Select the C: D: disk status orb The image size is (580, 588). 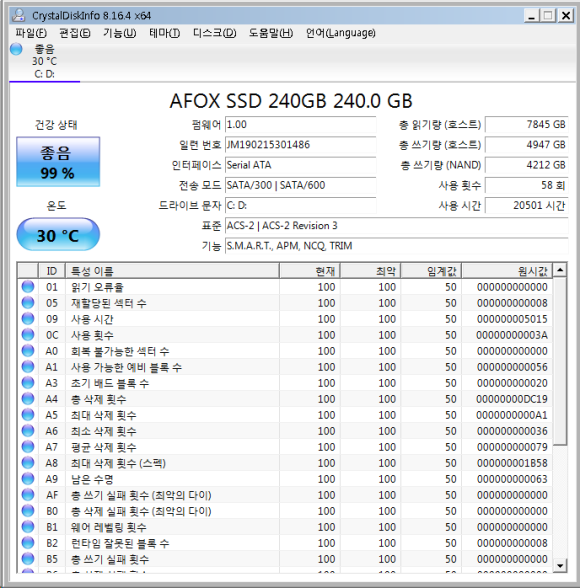[16, 49]
